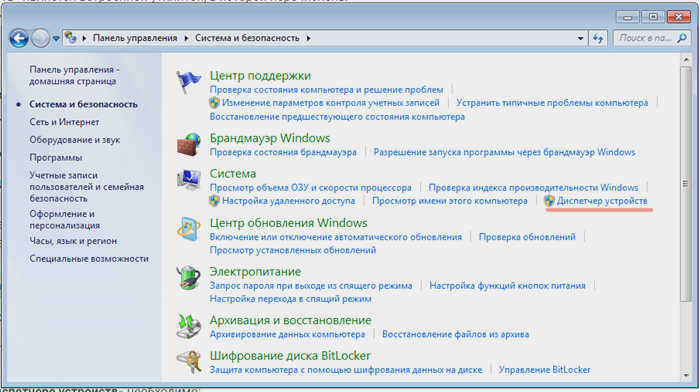Click the Электропитание battery icon
The width and height of the screenshot is (700, 392).
coord(188,278)
